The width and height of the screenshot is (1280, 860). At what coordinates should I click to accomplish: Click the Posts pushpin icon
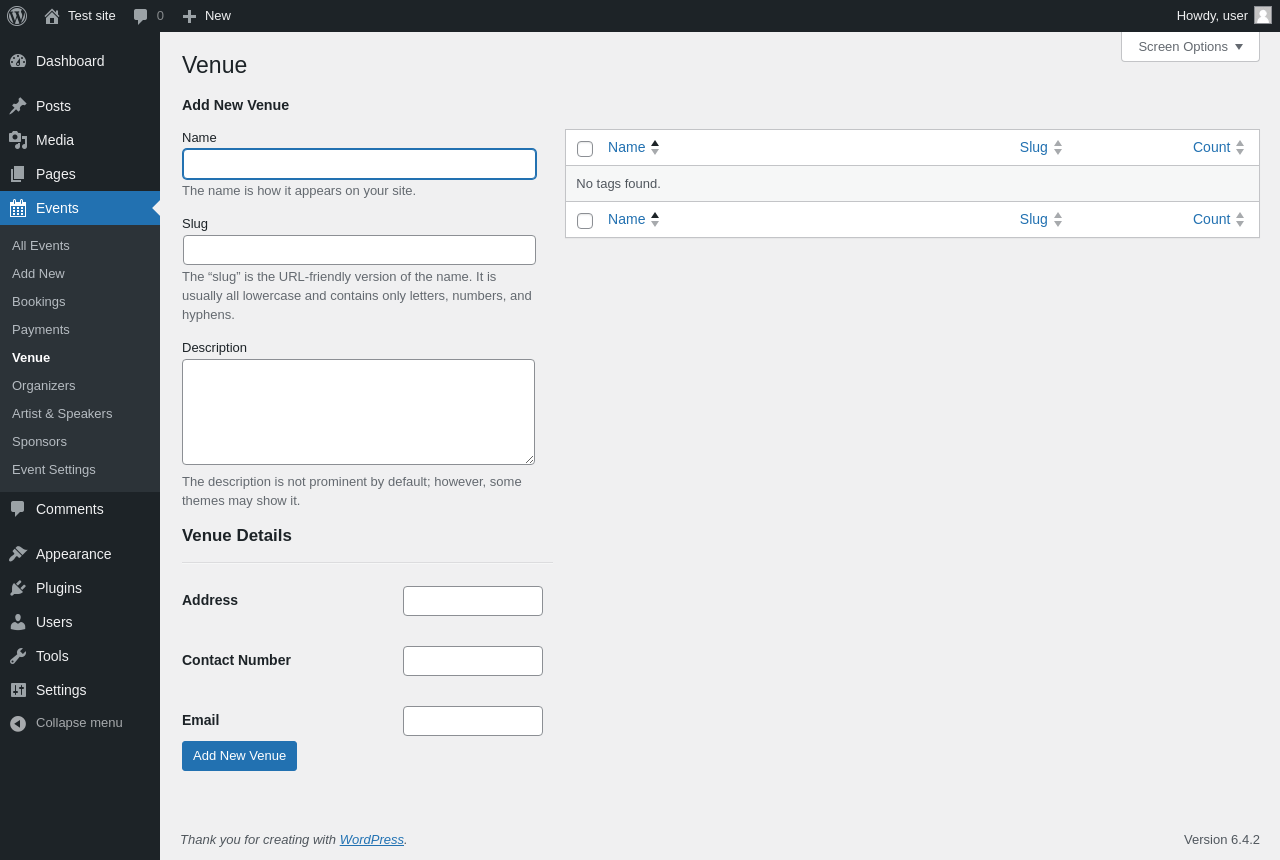[x=18, y=106]
